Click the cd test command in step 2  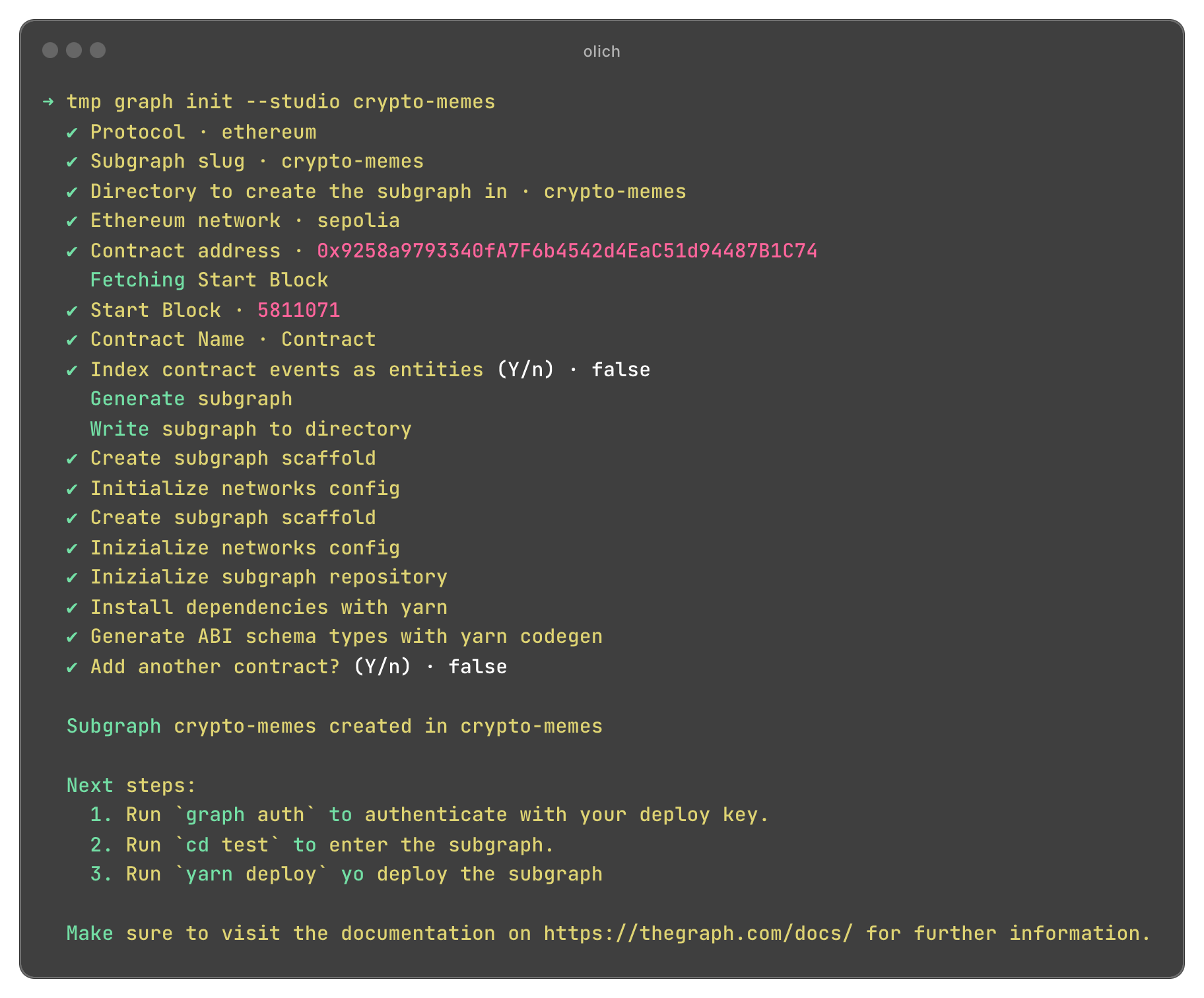227,845
